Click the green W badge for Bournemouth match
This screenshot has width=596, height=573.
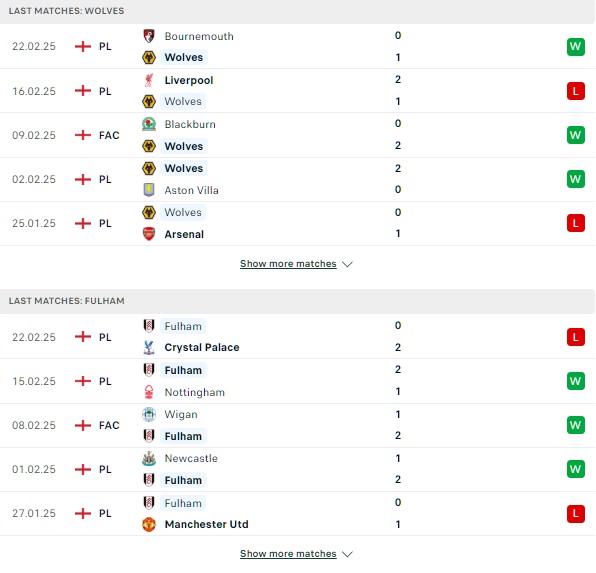tap(575, 47)
